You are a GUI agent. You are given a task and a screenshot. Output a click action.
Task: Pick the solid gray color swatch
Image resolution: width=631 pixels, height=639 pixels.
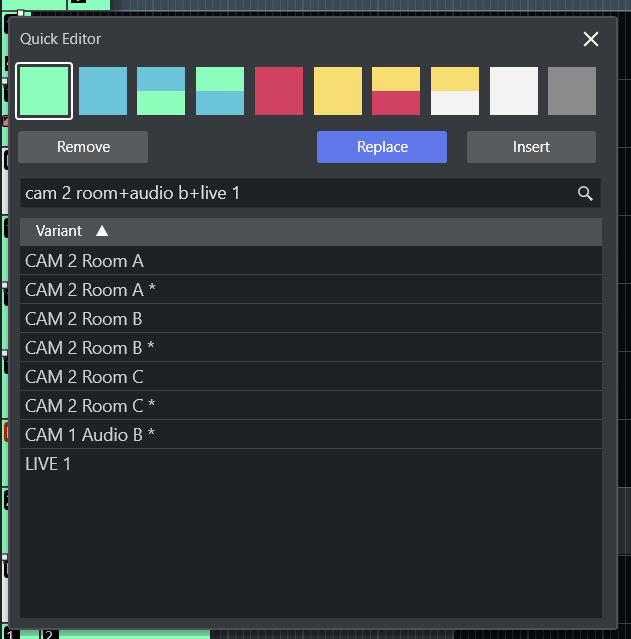point(572,91)
